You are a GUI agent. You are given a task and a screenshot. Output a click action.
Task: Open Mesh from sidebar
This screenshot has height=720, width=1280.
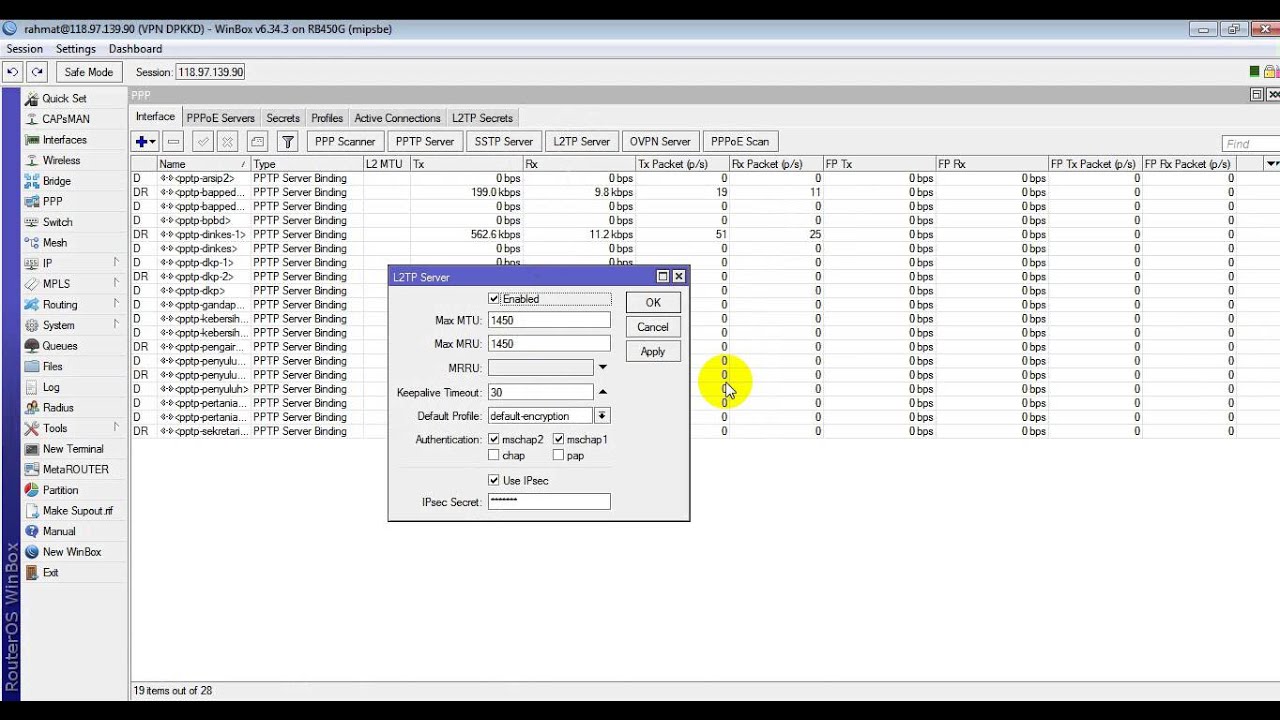point(54,242)
